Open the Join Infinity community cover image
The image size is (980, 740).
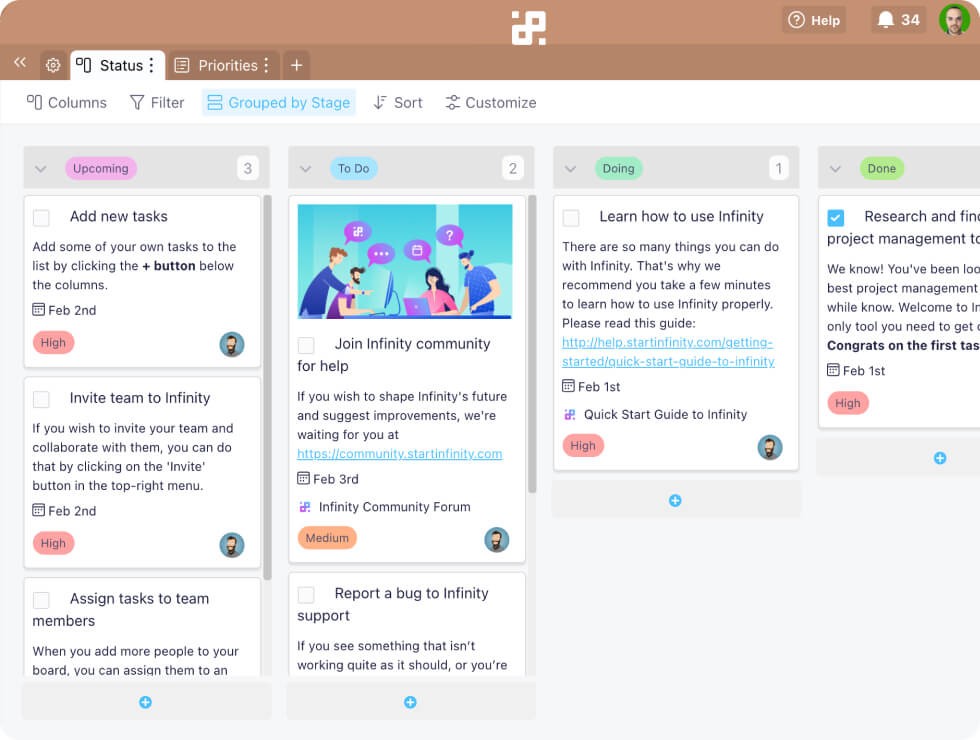[x=404, y=261]
